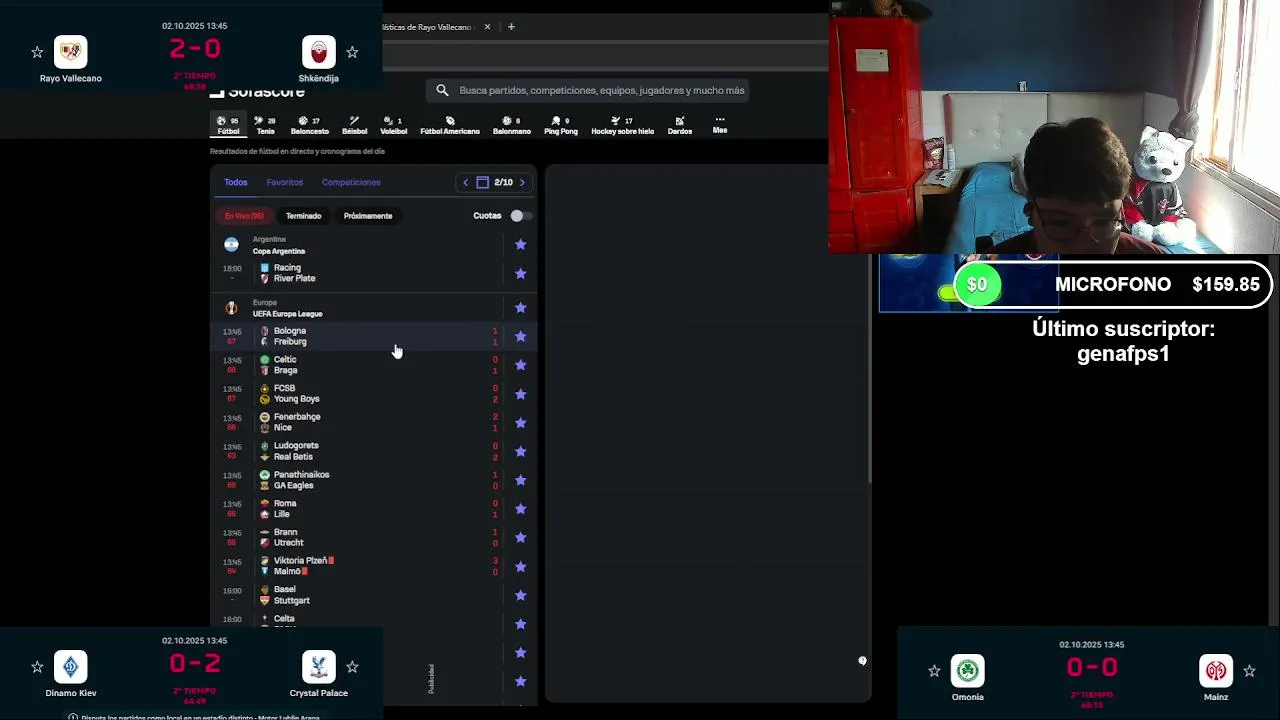Open the UEFA Europa League competition link
The width and height of the screenshot is (1280, 720).
(287, 314)
